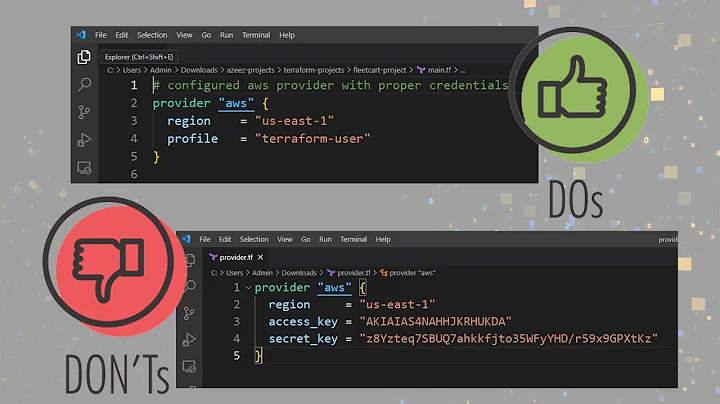This screenshot has height=404, width=720.
Task: Click secret_key value string on line 4
Action: coord(509,339)
